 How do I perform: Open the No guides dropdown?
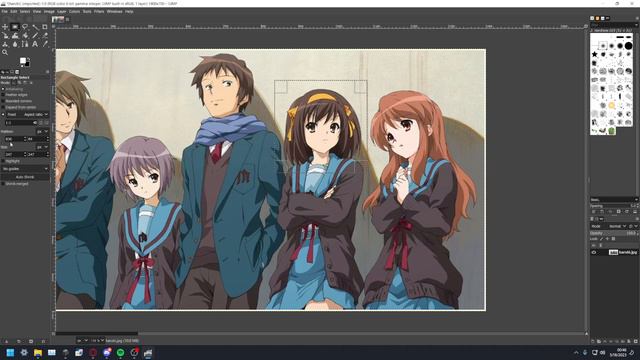pyautogui.click(x=25, y=169)
